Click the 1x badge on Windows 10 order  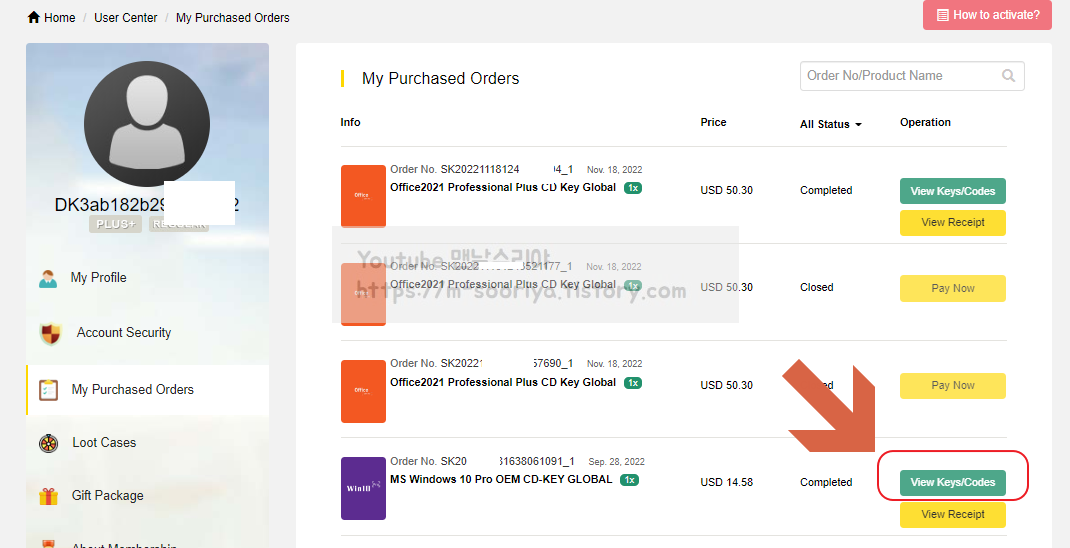tap(629, 480)
